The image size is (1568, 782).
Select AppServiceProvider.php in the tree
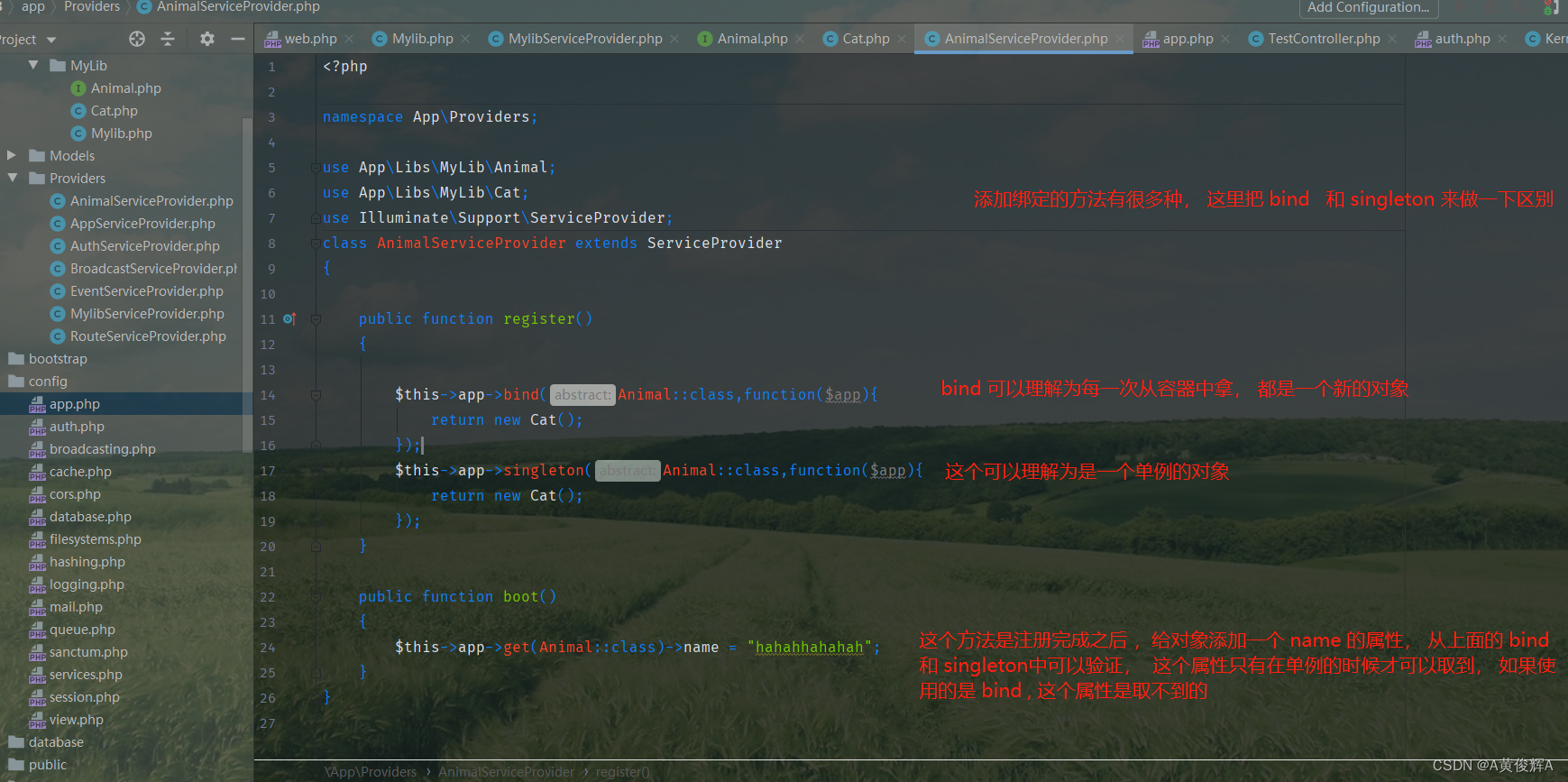coord(142,224)
